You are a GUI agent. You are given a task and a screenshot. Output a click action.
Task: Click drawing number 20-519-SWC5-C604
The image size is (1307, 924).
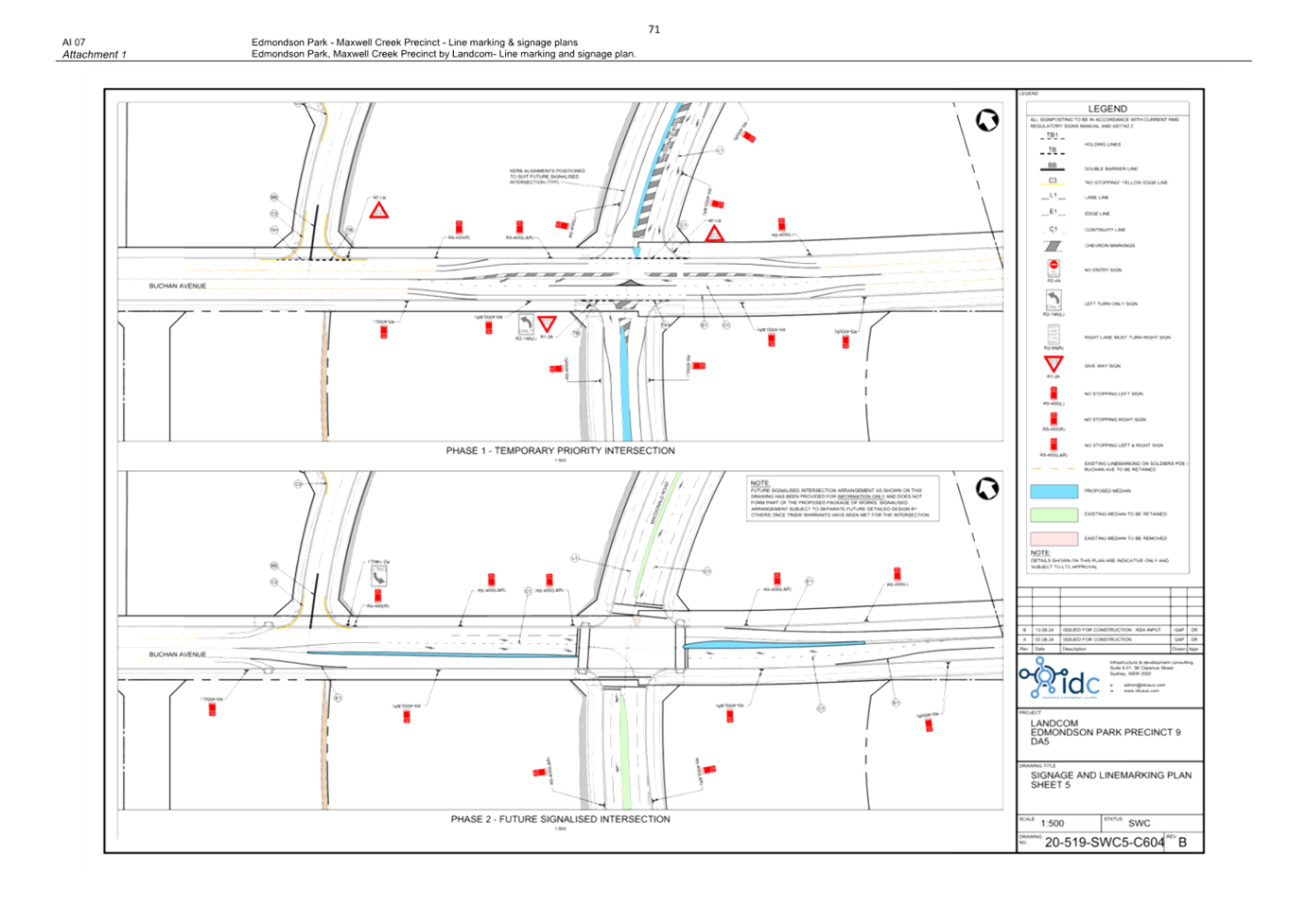point(1104,843)
